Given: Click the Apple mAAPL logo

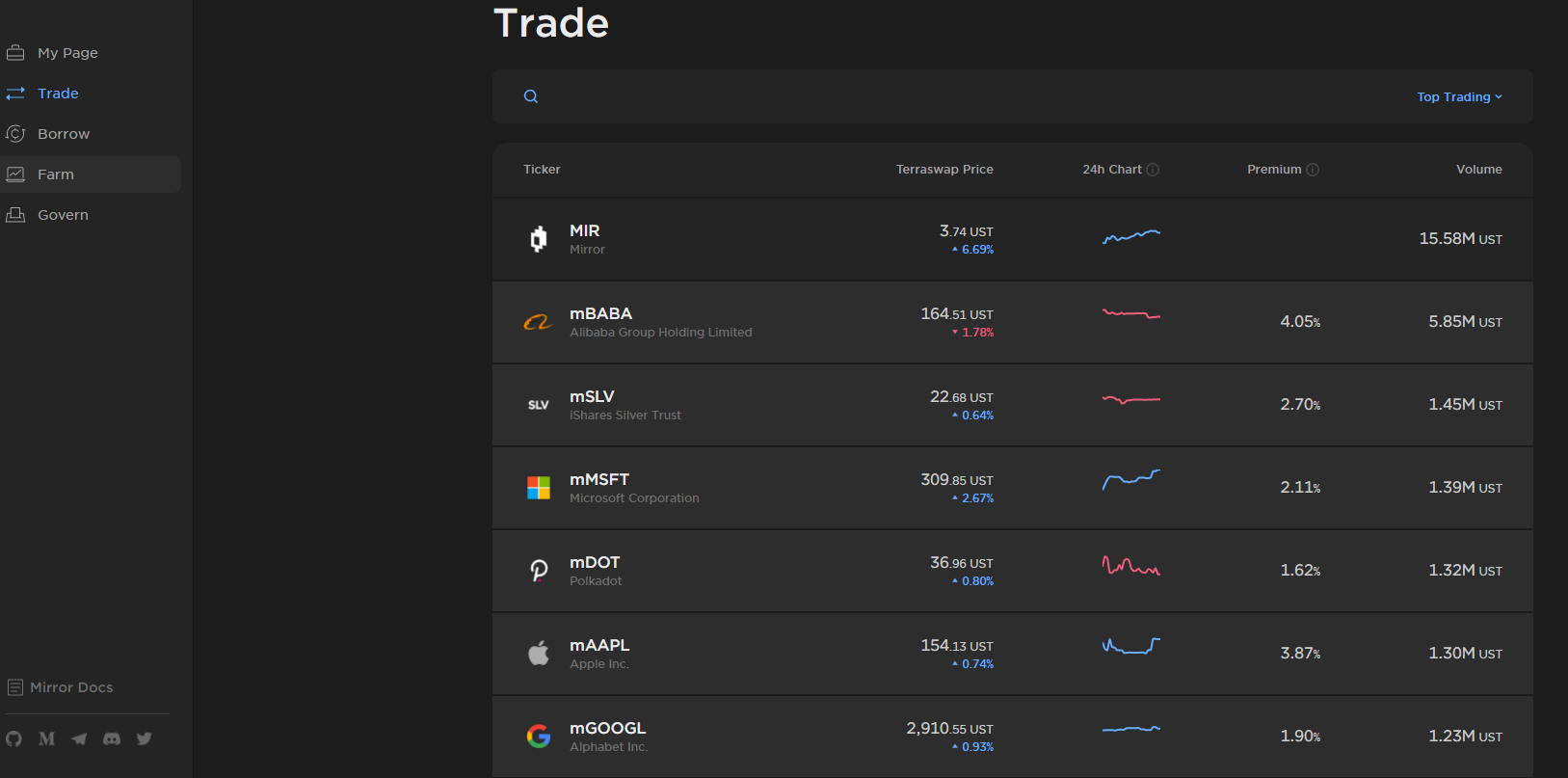Looking at the screenshot, I should click(539, 654).
